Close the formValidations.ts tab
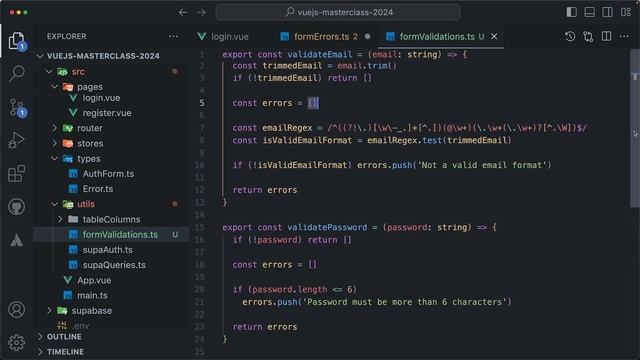The image size is (640, 360). pyautogui.click(x=494, y=36)
